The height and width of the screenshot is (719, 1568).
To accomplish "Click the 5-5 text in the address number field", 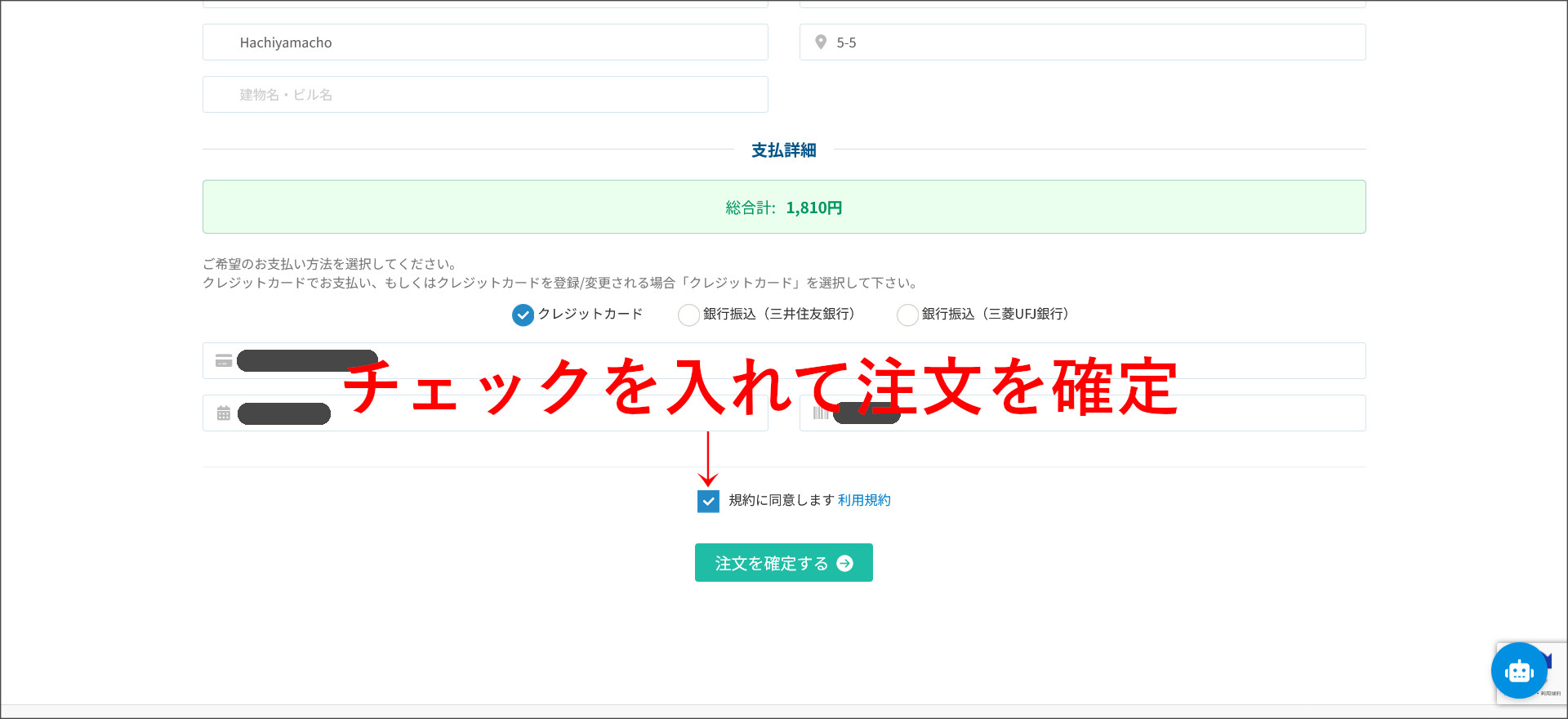I will 846,42.
